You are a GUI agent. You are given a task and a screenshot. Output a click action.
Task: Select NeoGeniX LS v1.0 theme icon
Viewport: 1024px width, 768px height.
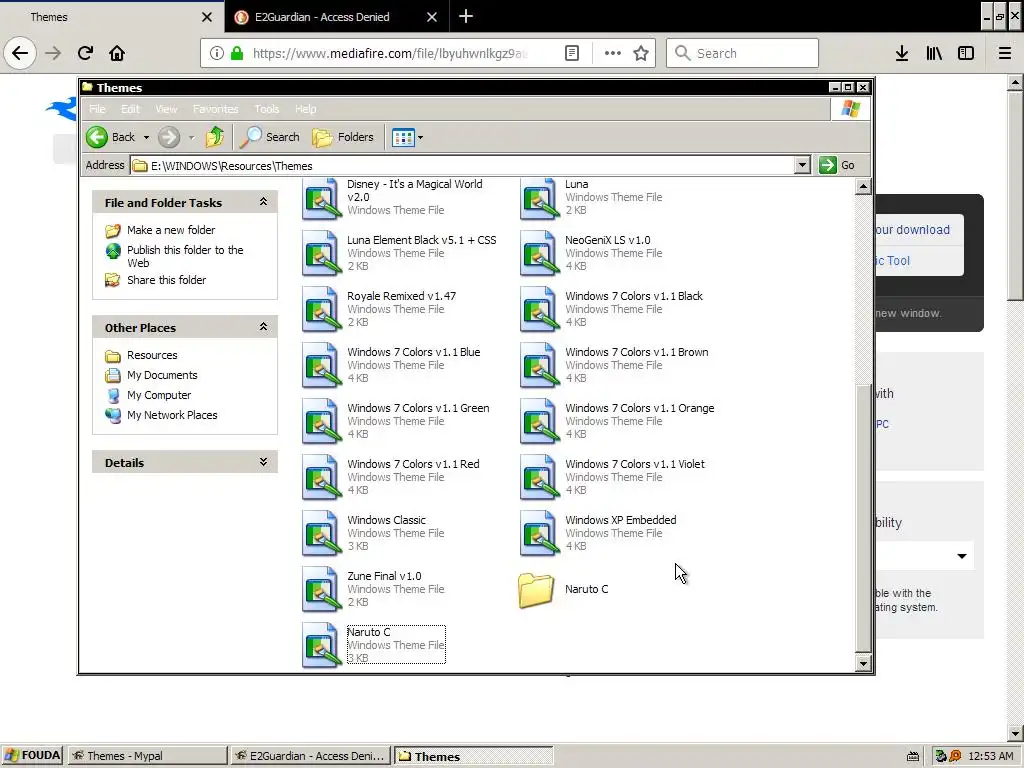(x=539, y=253)
